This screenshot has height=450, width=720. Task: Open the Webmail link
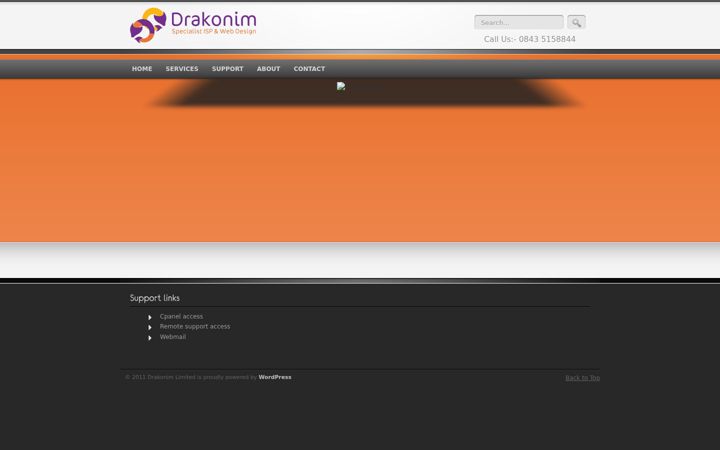pos(173,337)
